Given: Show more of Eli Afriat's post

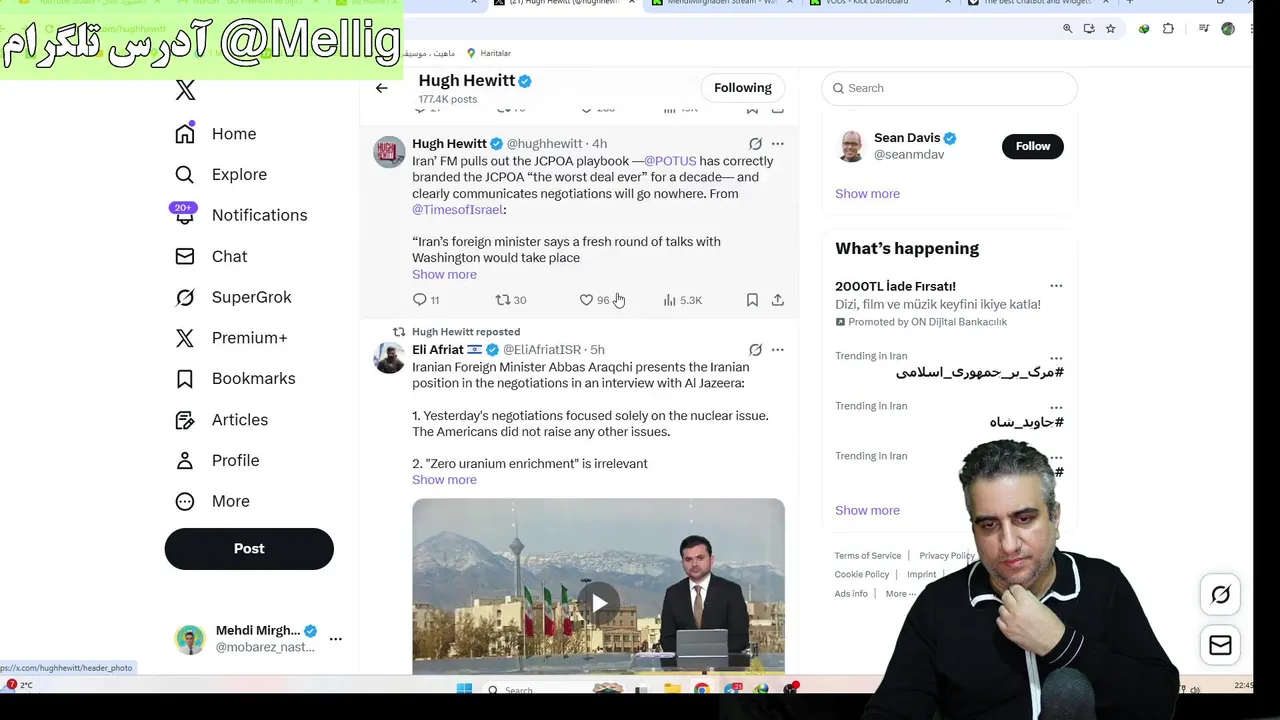Looking at the screenshot, I should tap(444, 480).
